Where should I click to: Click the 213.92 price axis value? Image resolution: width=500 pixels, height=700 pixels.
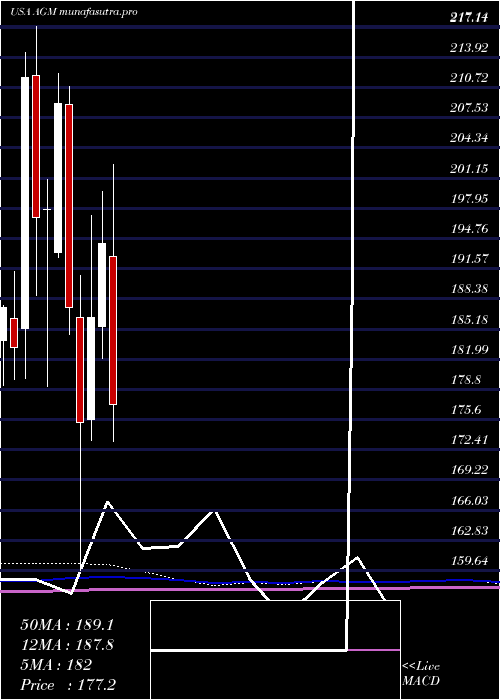(470, 48)
